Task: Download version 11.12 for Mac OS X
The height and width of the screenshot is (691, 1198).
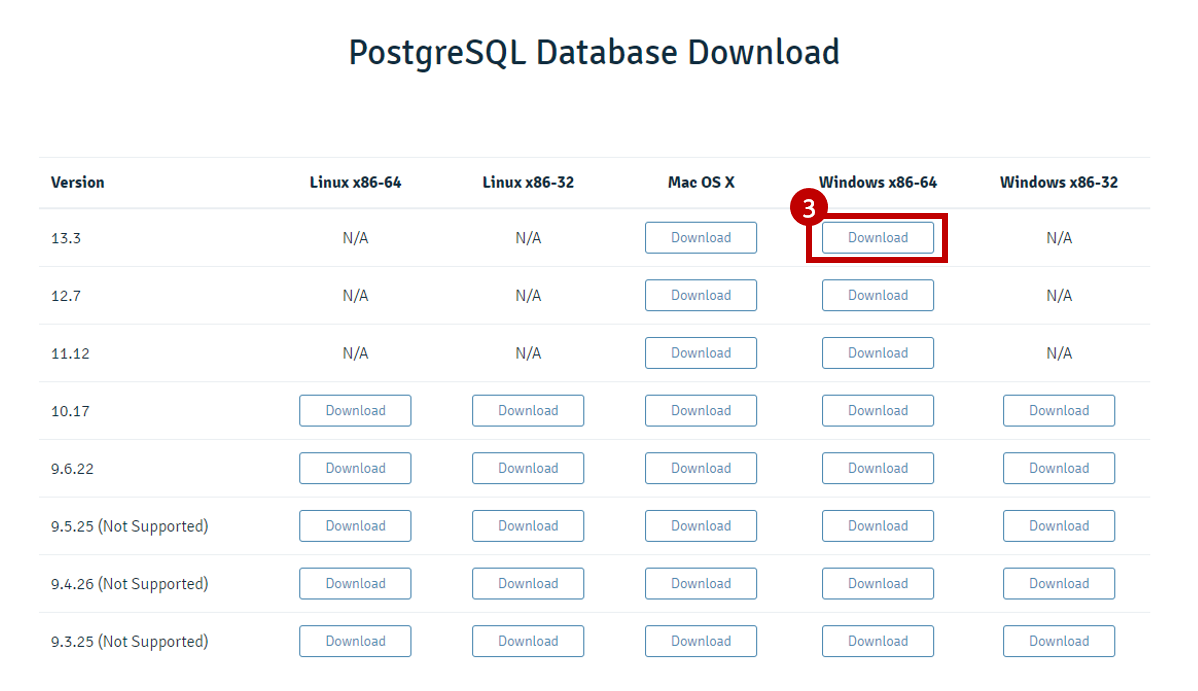Action: click(701, 353)
